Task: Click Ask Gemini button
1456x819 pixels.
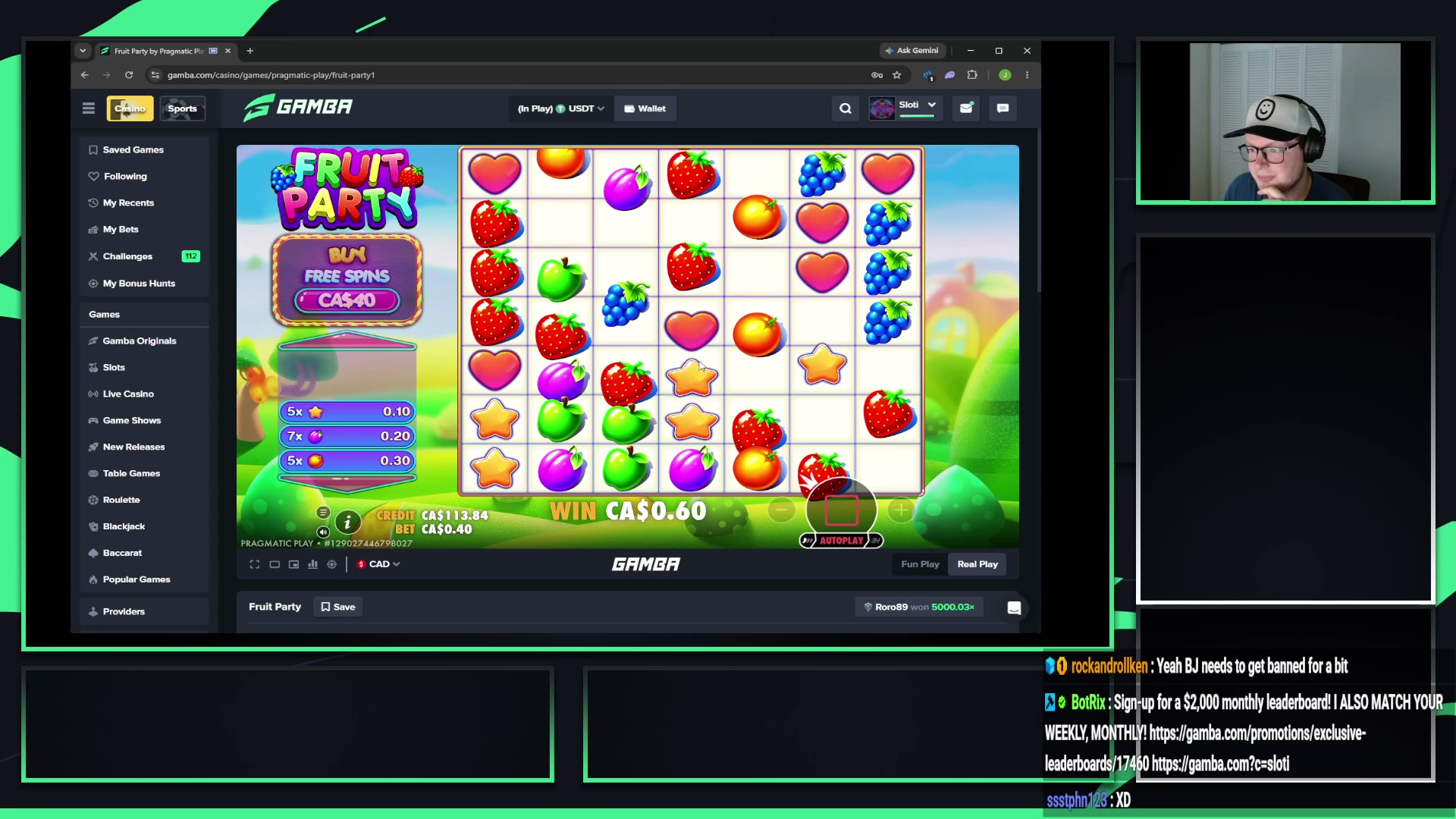Action: tap(912, 51)
